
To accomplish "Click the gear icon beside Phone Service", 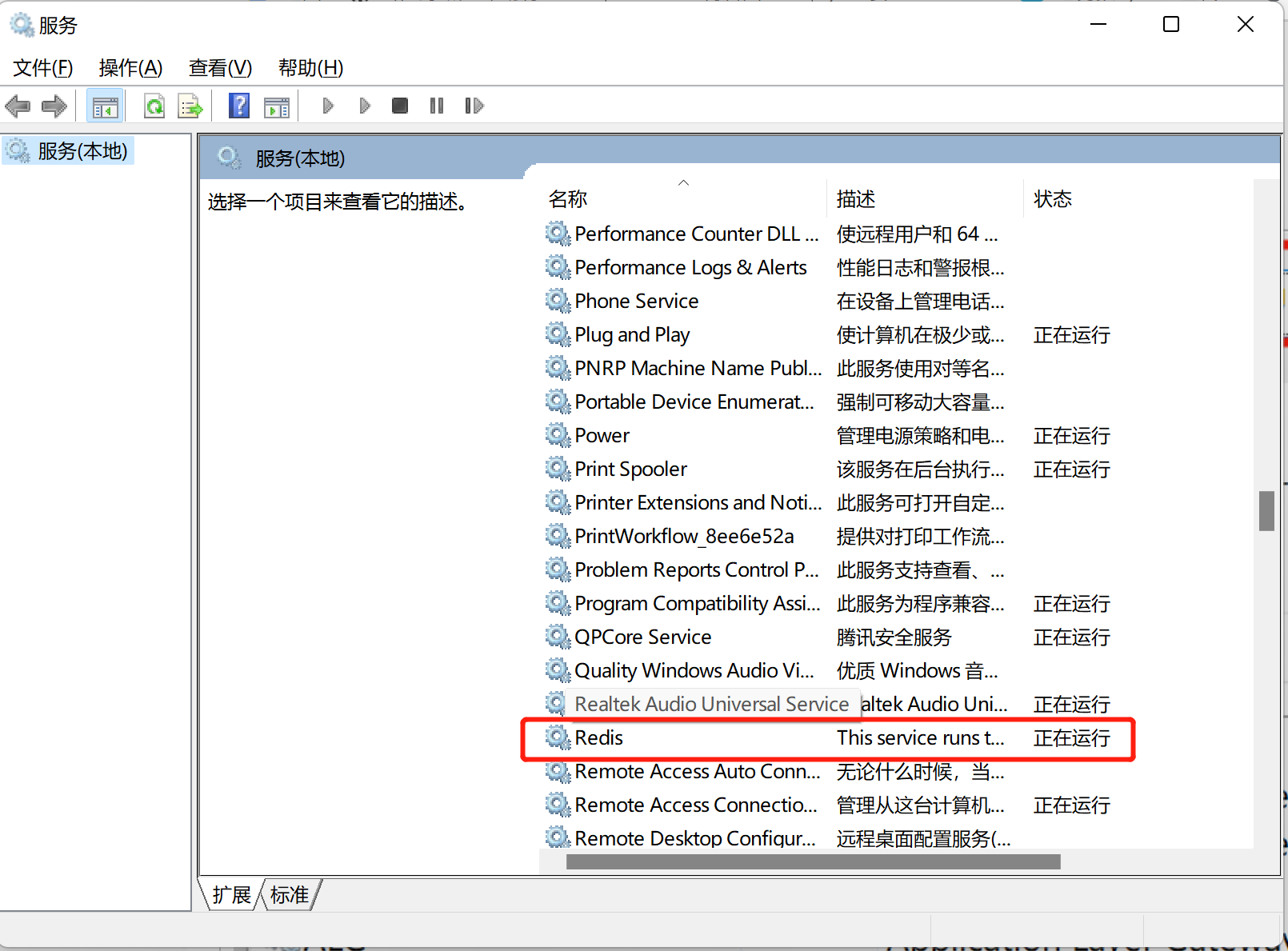I will tap(558, 300).
